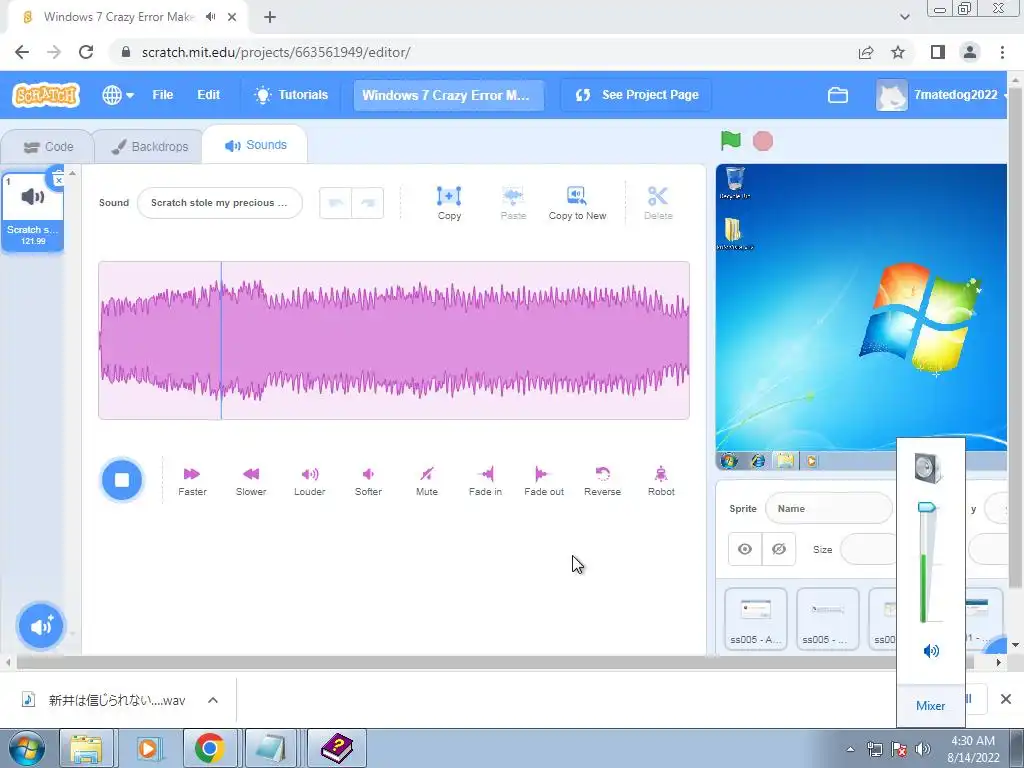Open the language globe menu
1024x768 pixels.
coord(118,95)
